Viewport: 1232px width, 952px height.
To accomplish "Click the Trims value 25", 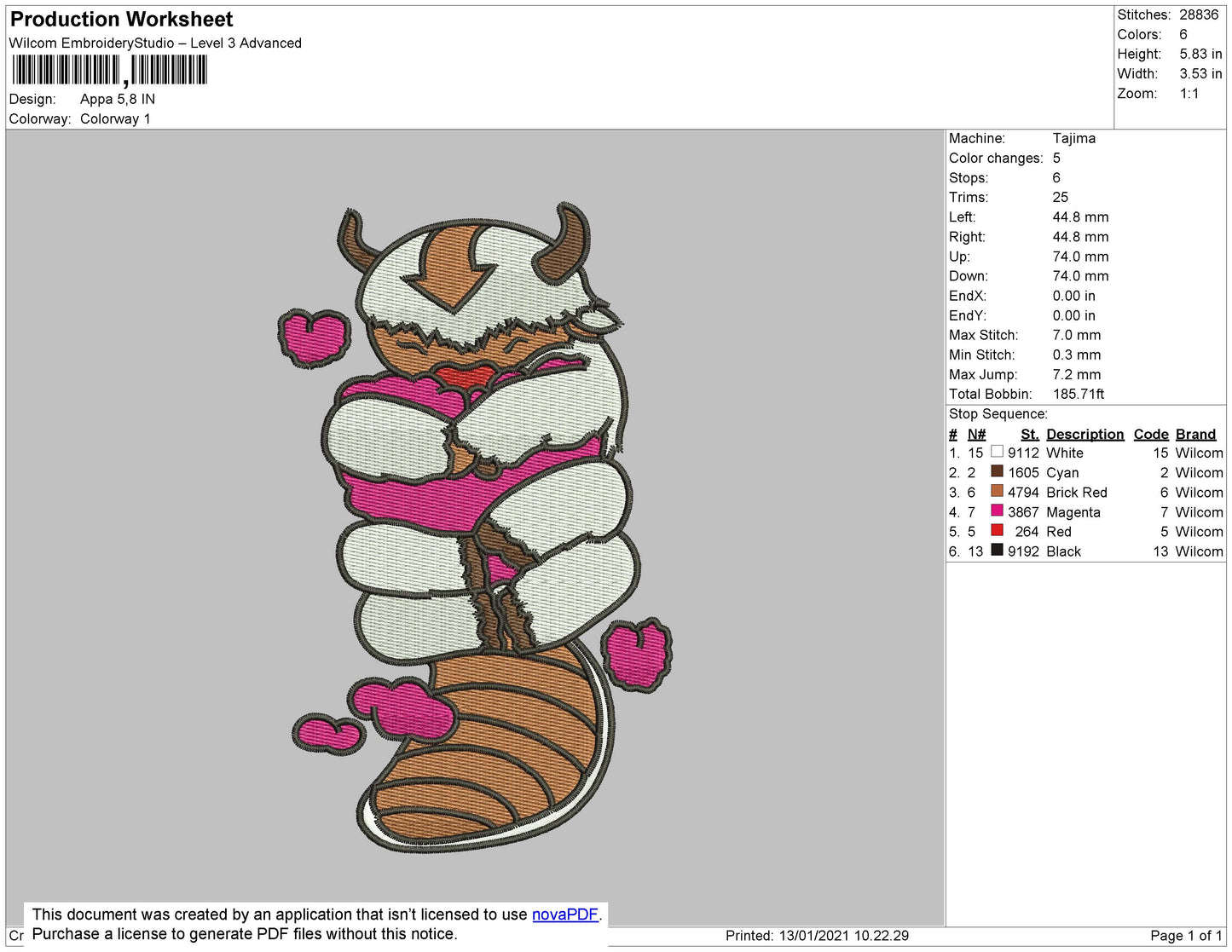I will 1061,197.
